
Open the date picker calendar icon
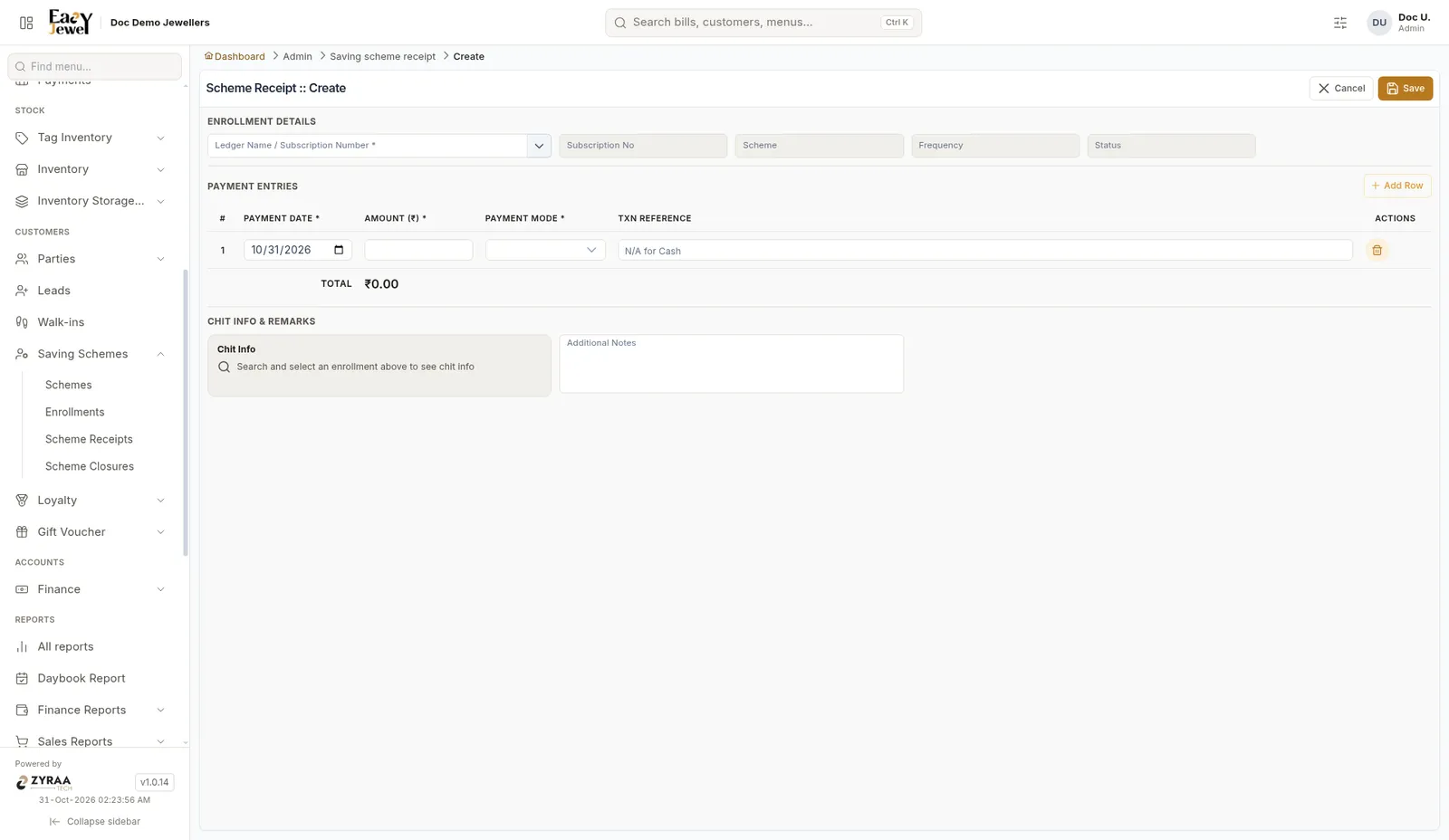339,250
